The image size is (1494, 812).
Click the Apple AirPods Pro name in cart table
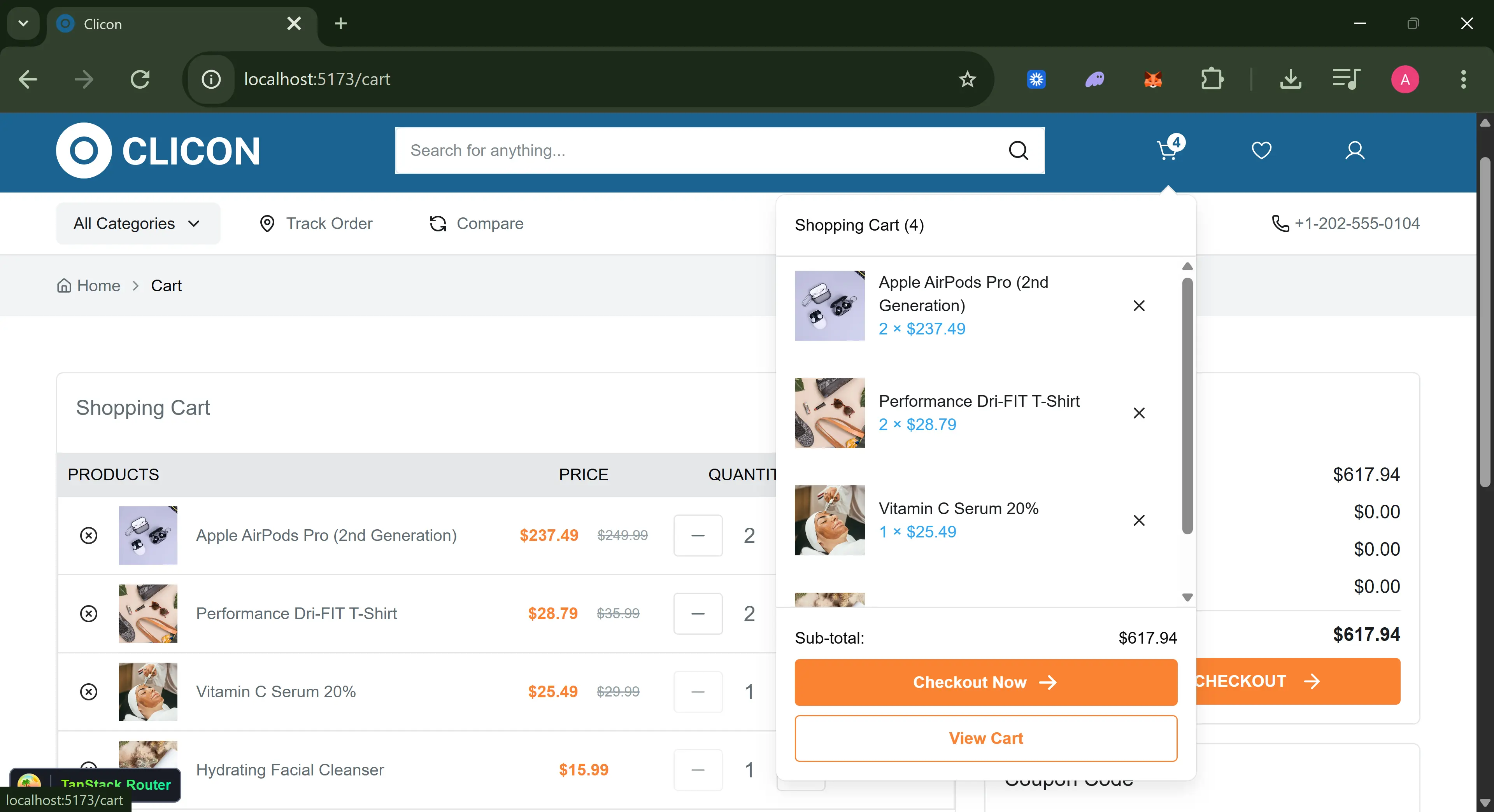pos(326,535)
